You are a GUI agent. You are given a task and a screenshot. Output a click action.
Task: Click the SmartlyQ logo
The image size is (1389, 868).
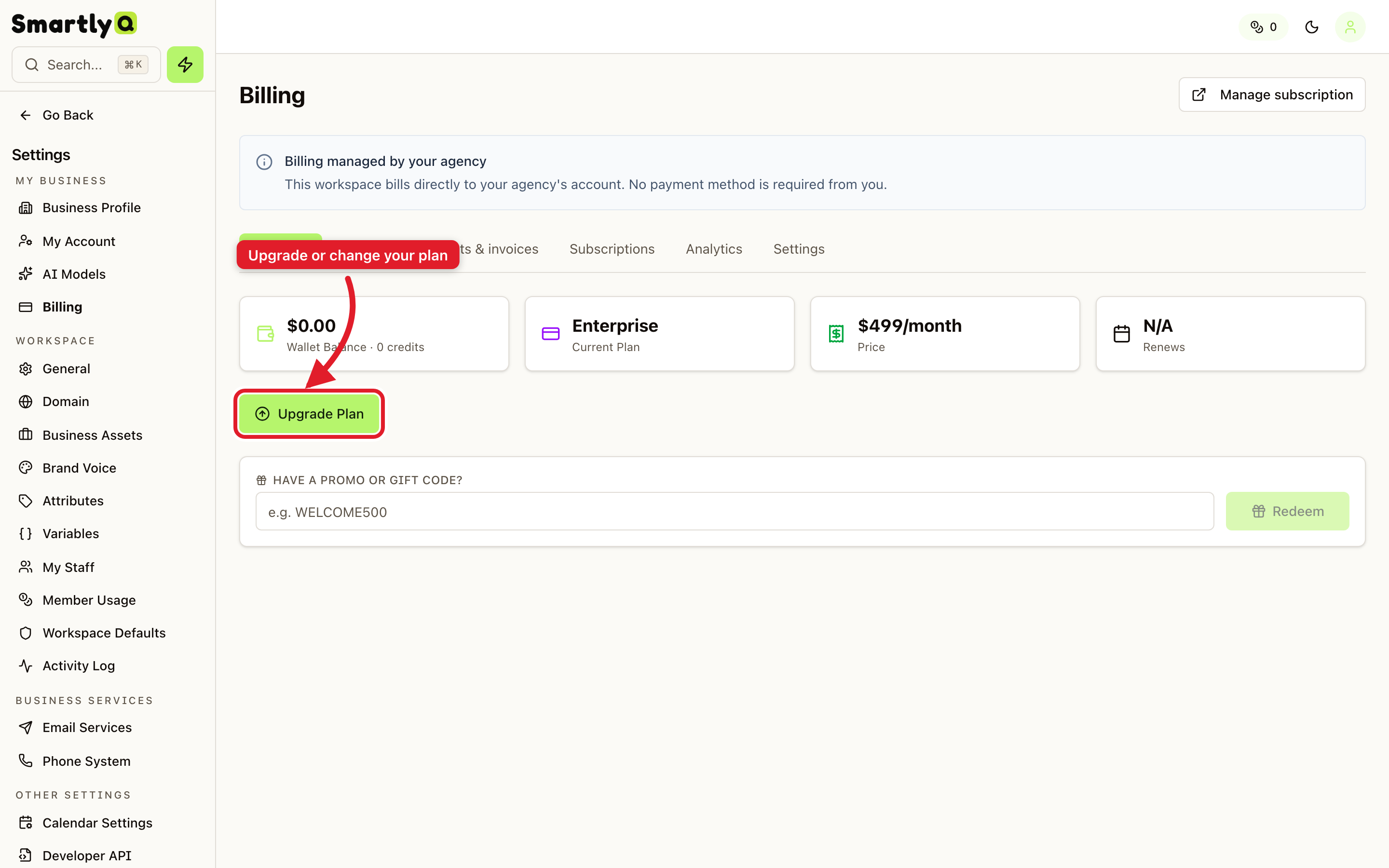74,24
